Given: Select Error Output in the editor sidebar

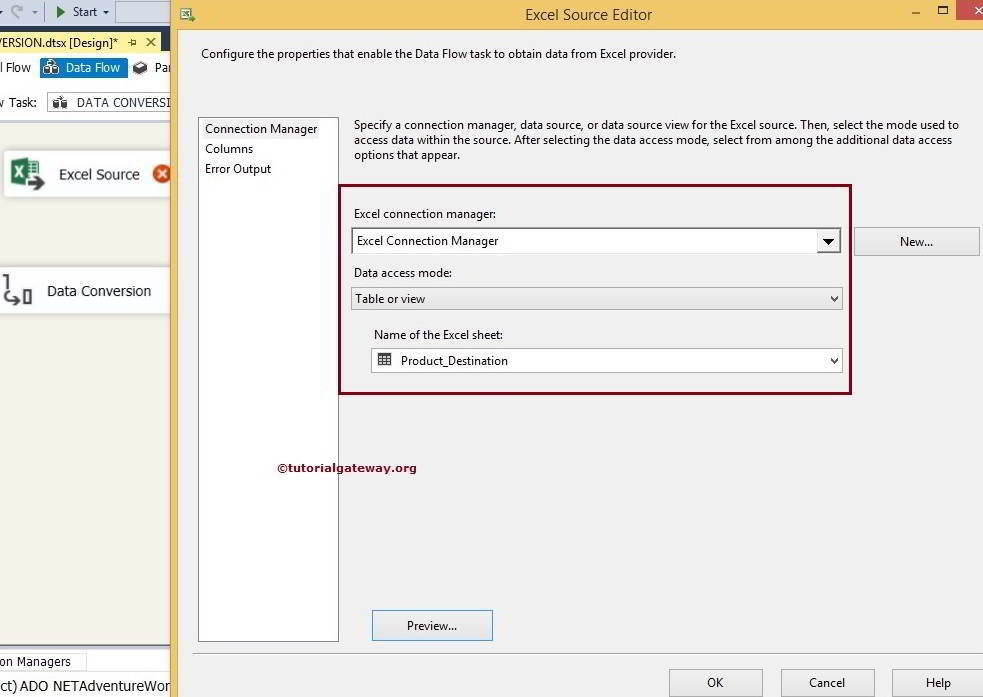Looking at the screenshot, I should [238, 168].
